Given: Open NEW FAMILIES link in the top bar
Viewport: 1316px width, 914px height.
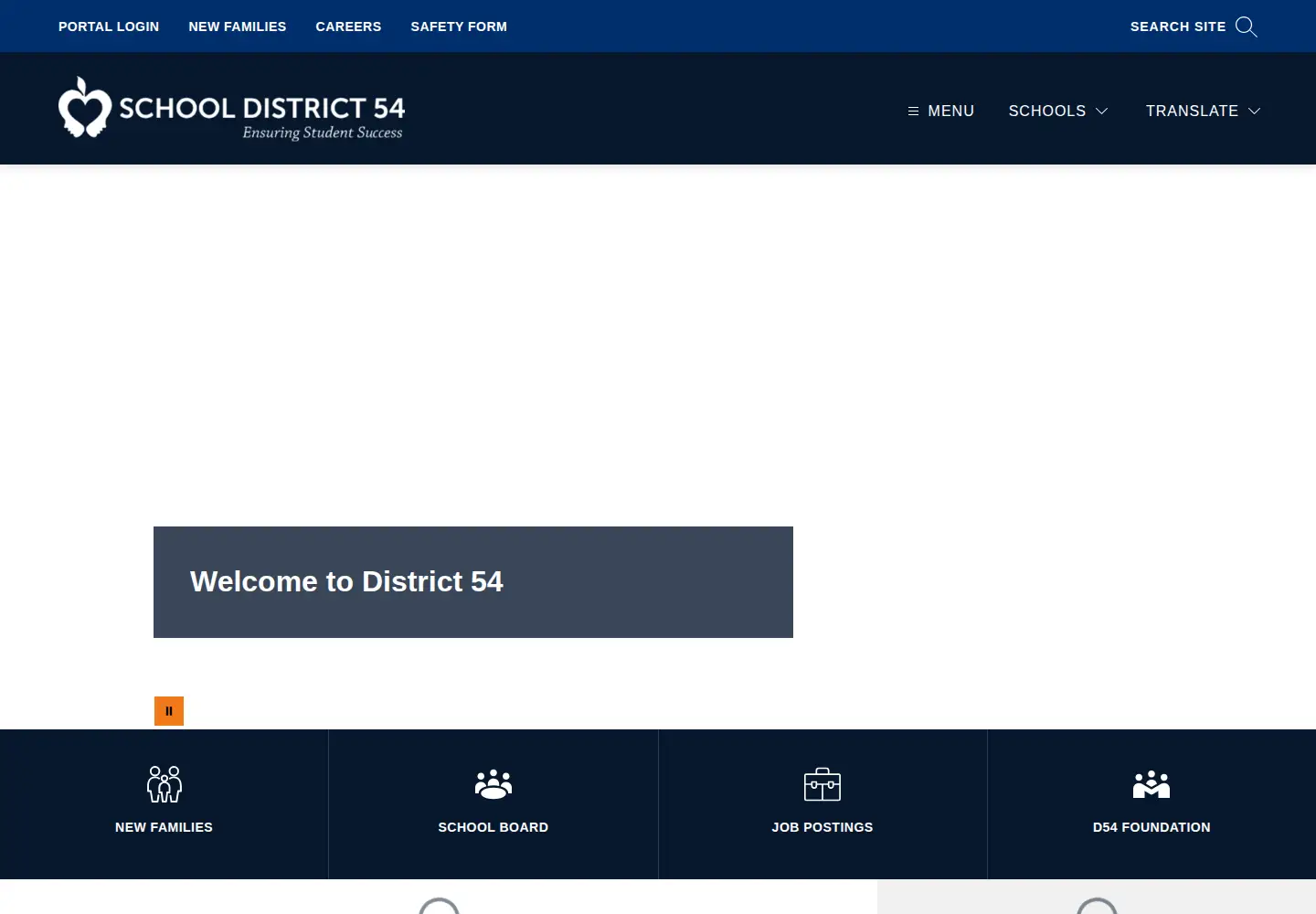Looking at the screenshot, I should point(238,27).
